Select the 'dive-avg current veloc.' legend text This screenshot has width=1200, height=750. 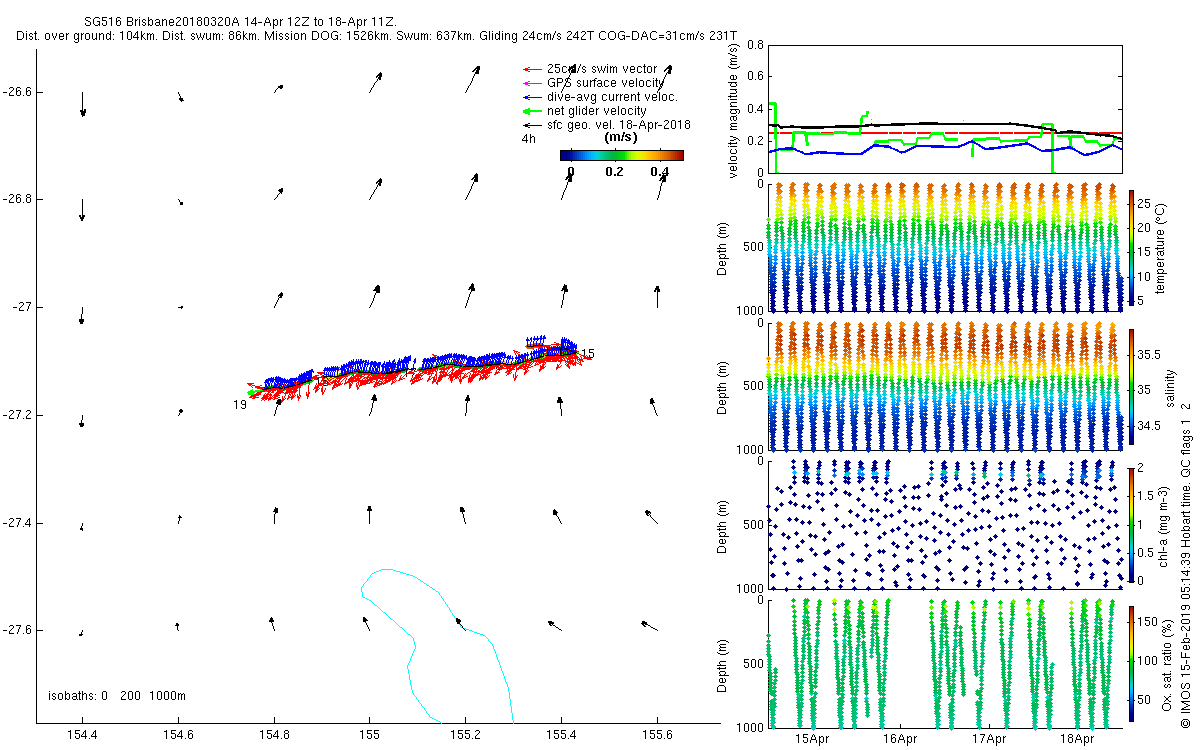pos(612,97)
